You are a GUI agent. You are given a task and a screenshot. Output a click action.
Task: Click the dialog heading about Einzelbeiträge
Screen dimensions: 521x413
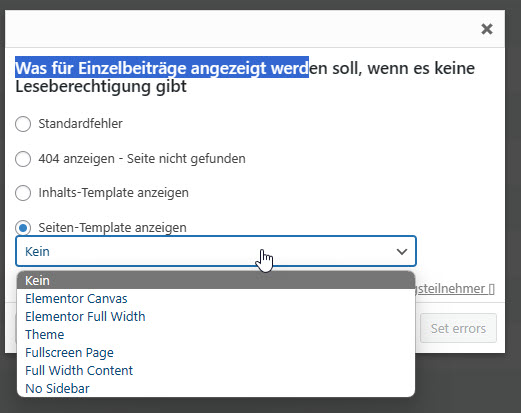click(x=245, y=77)
